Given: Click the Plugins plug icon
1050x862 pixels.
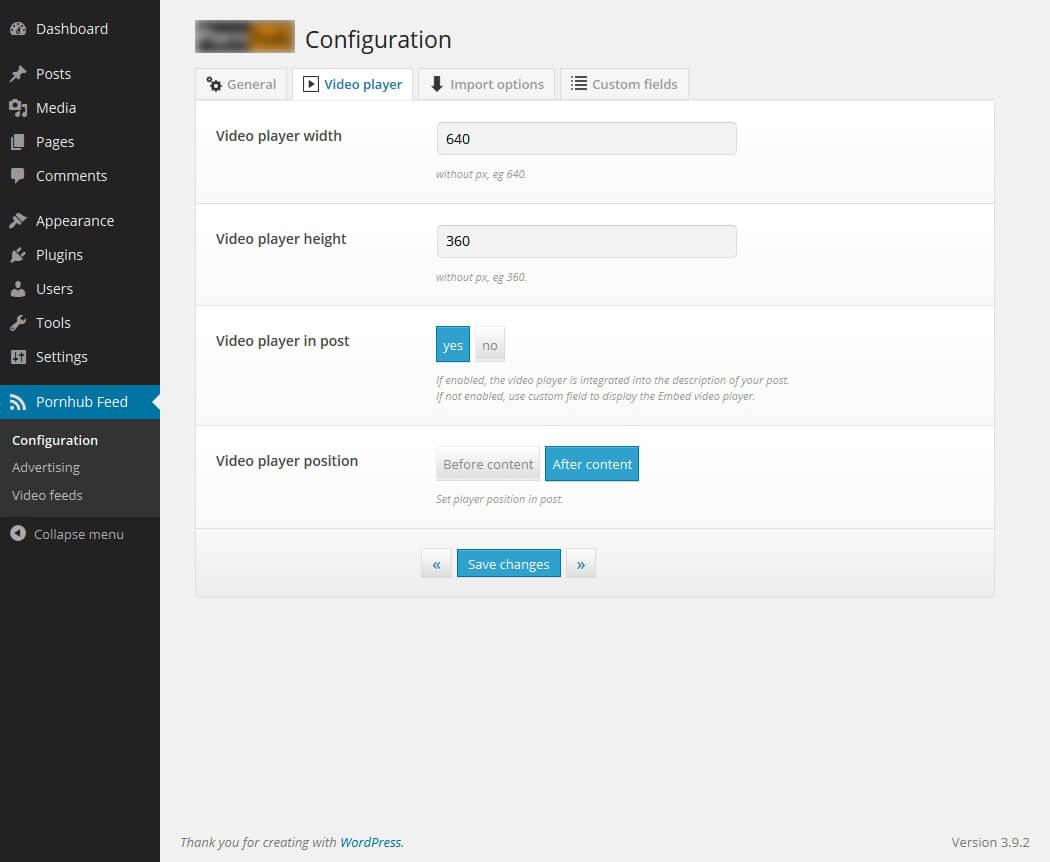Looking at the screenshot, I should click(x=18, y=255).
